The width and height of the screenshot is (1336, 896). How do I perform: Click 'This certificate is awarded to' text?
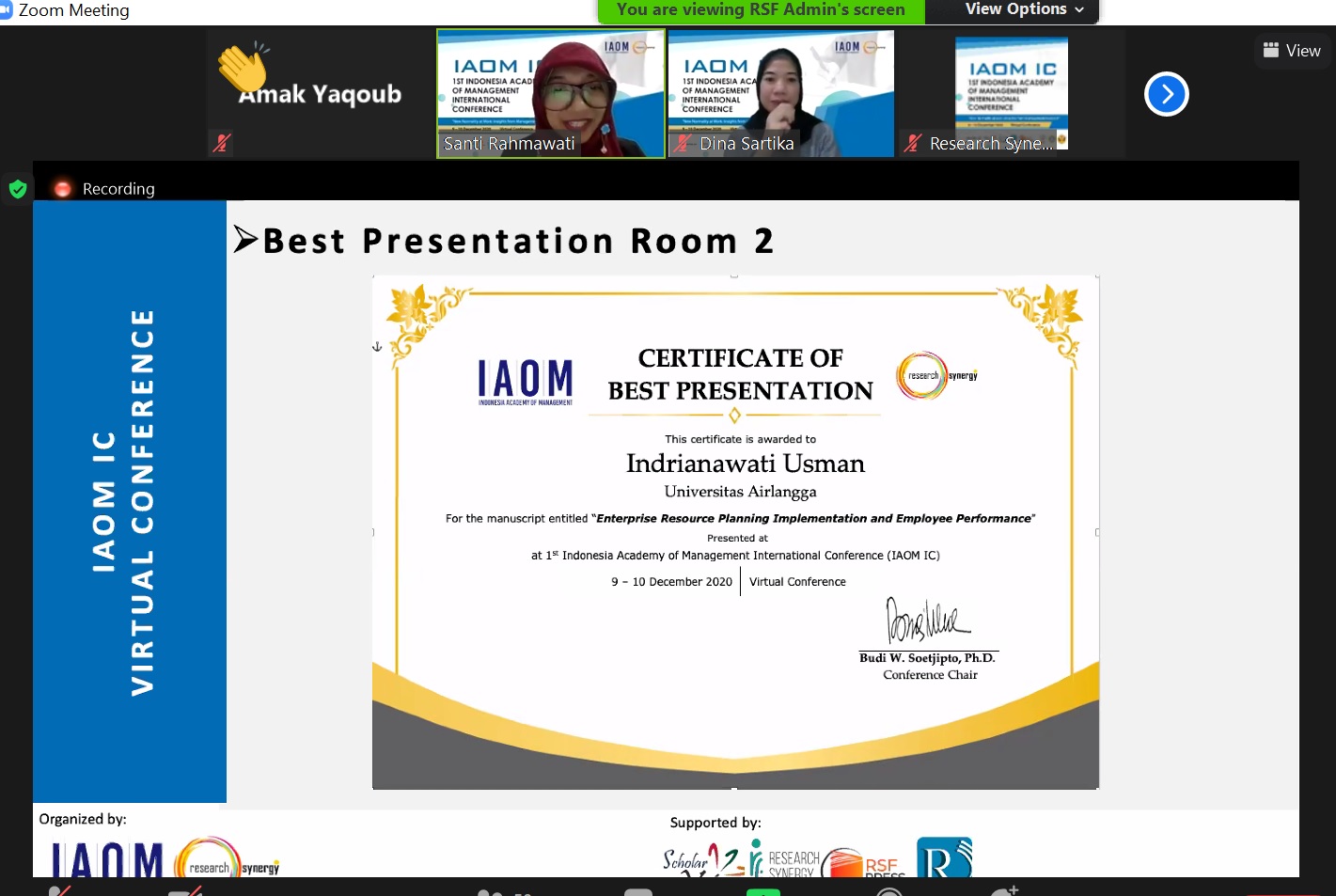[741, 439]
